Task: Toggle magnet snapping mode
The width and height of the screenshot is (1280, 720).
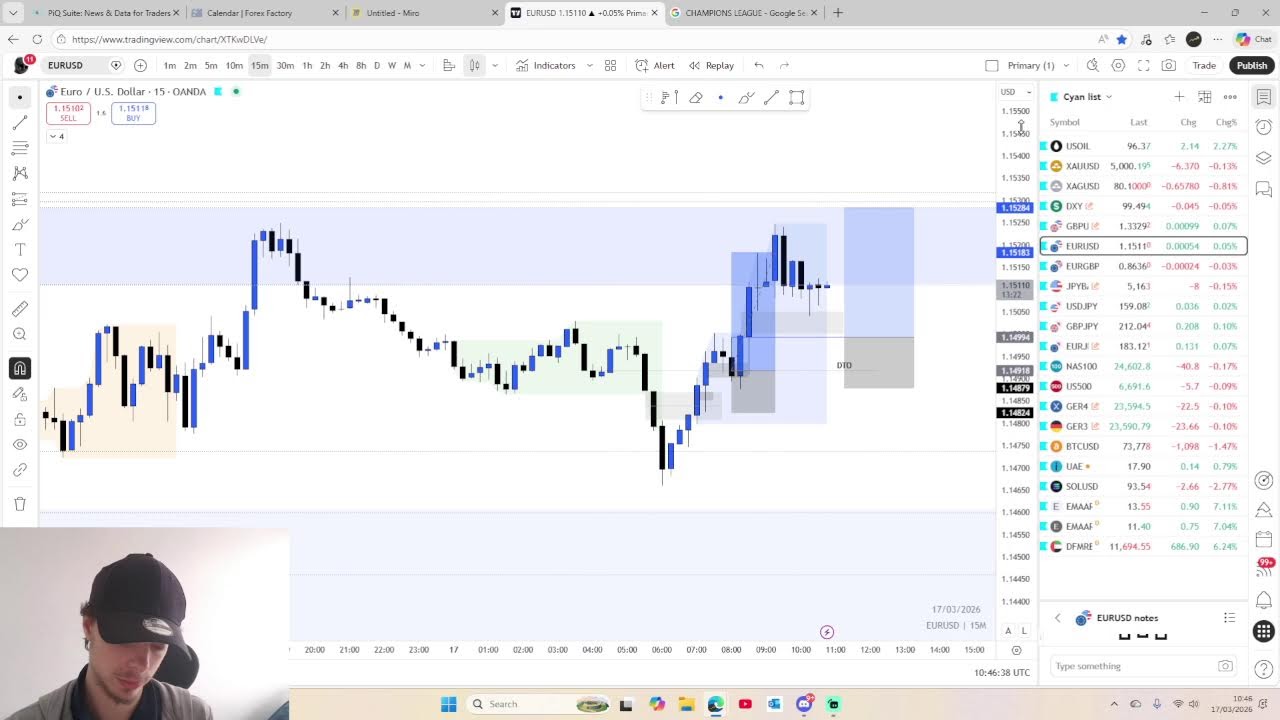Action: point(20,368)
